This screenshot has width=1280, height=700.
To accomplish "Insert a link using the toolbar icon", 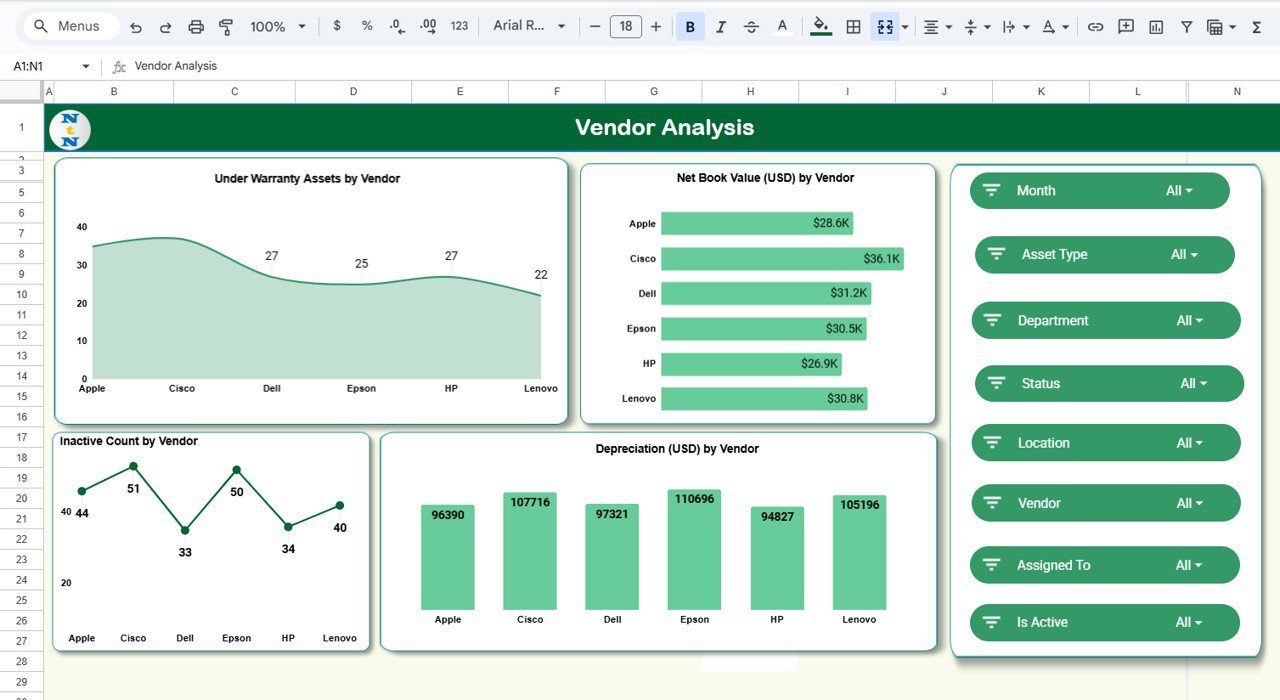I will pyautogui.click(x=1096, y=26).
